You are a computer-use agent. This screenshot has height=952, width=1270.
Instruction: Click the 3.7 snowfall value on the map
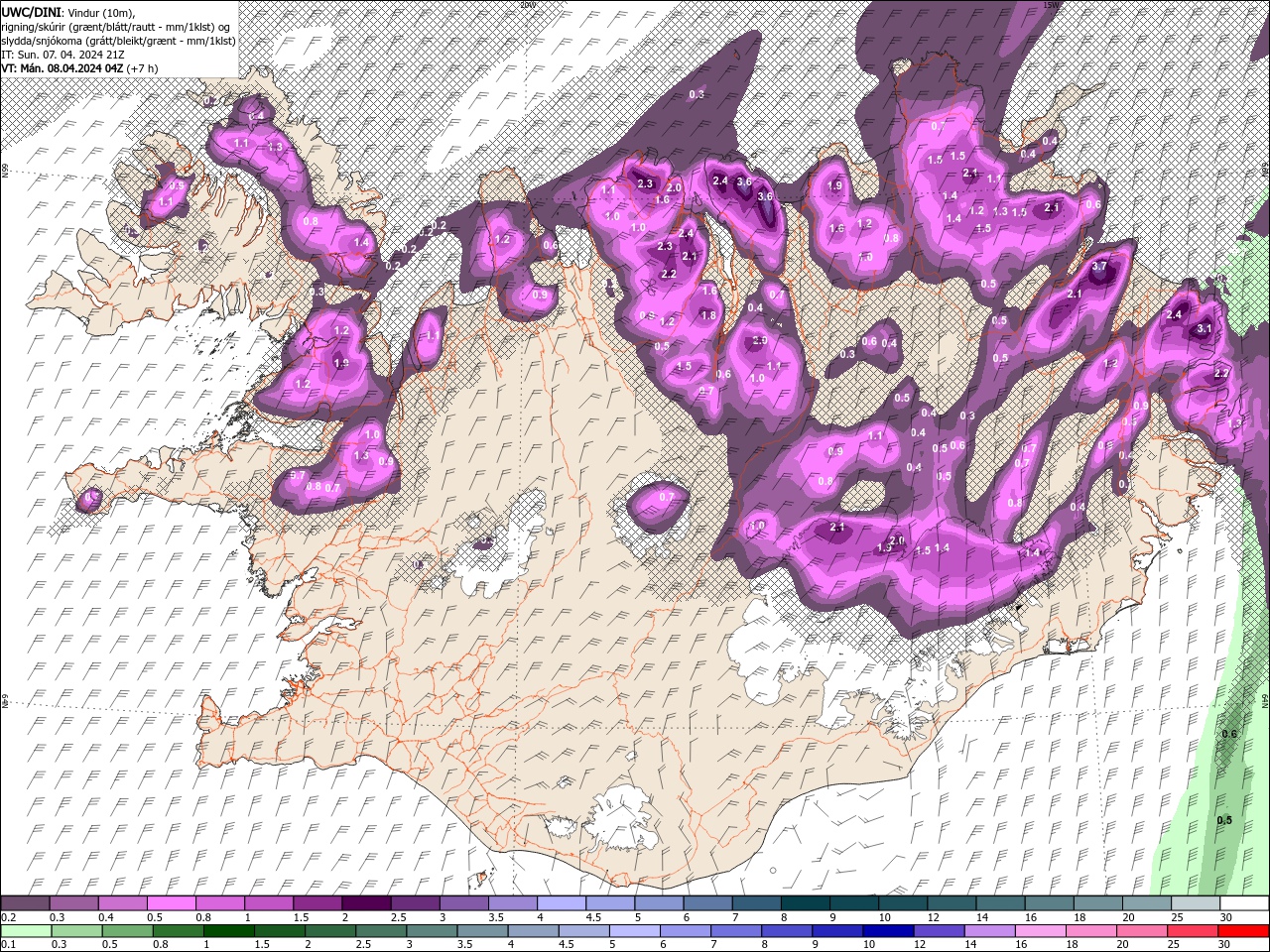coord(1099,267)
